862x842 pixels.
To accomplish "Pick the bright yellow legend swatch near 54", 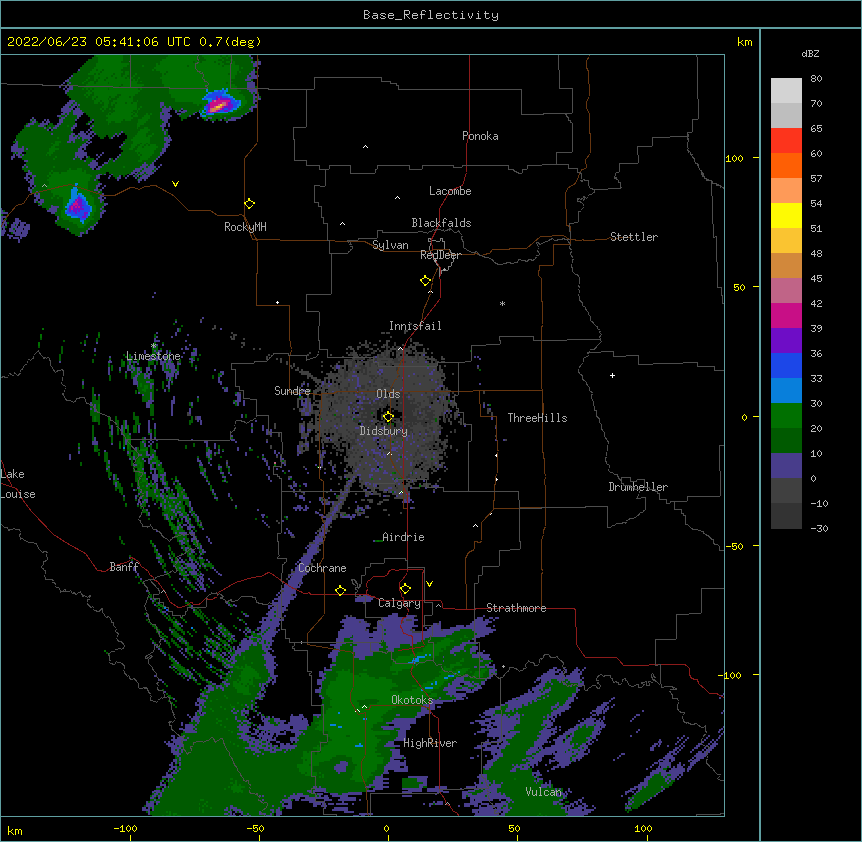I will (786, 215).
